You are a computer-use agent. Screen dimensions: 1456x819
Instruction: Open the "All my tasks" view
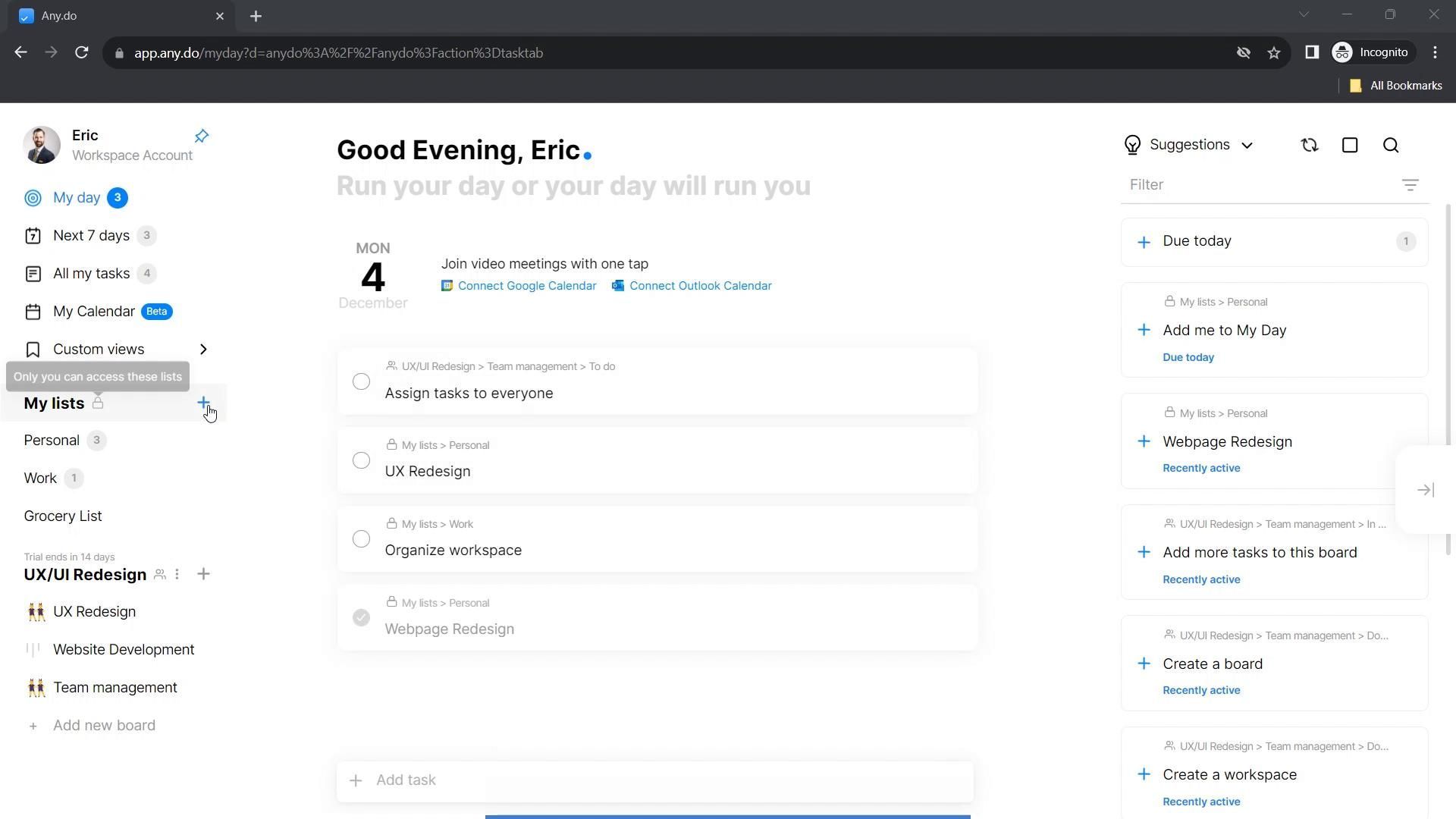91,274
